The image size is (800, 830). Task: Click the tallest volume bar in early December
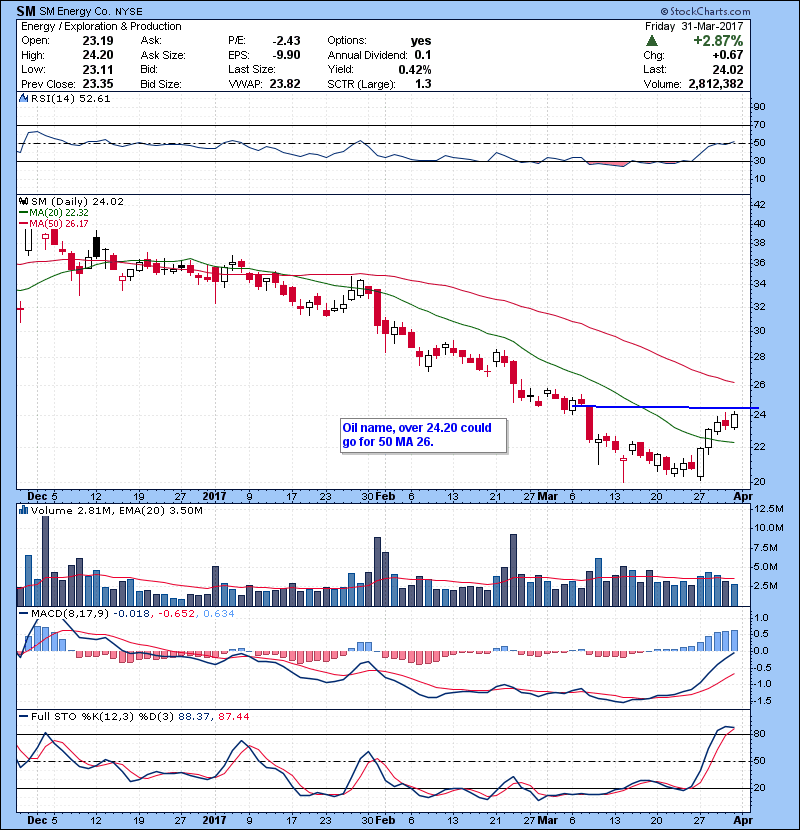point(46,561)
